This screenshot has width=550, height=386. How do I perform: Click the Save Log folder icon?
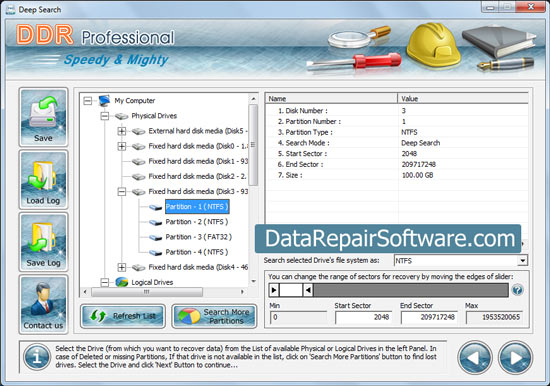click(43, 242)
